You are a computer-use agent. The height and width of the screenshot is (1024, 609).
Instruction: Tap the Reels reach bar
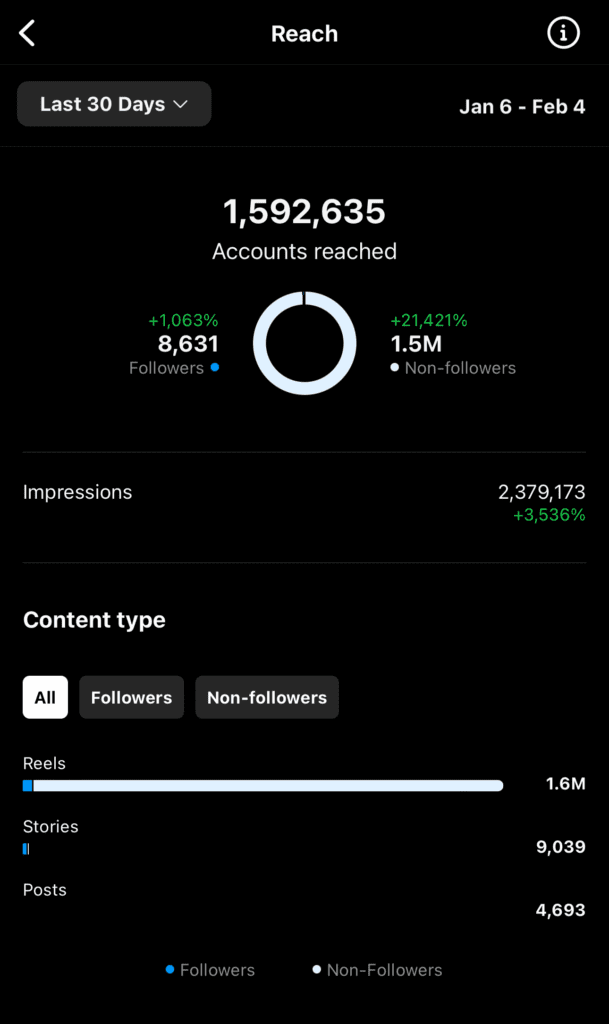pyautogui.click(x=263, y=786)
